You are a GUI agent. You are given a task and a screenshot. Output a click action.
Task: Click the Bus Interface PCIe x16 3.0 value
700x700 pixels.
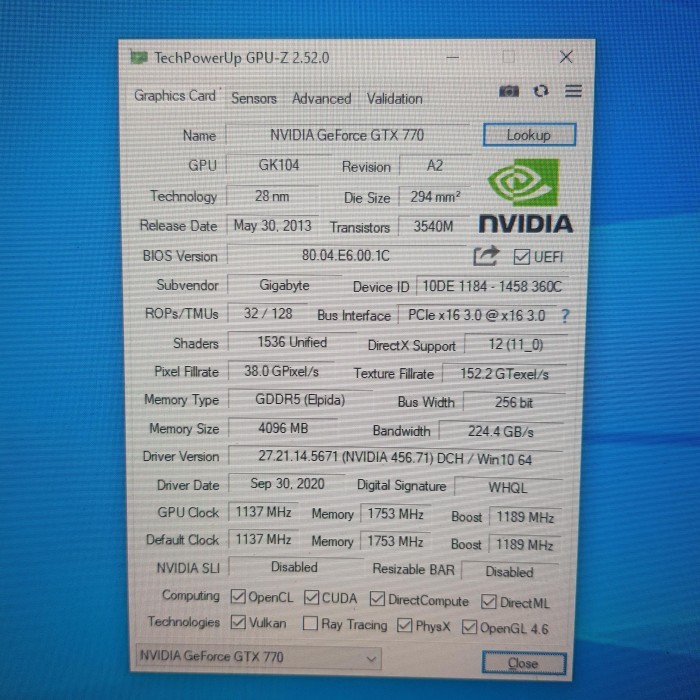coord(477,316)
